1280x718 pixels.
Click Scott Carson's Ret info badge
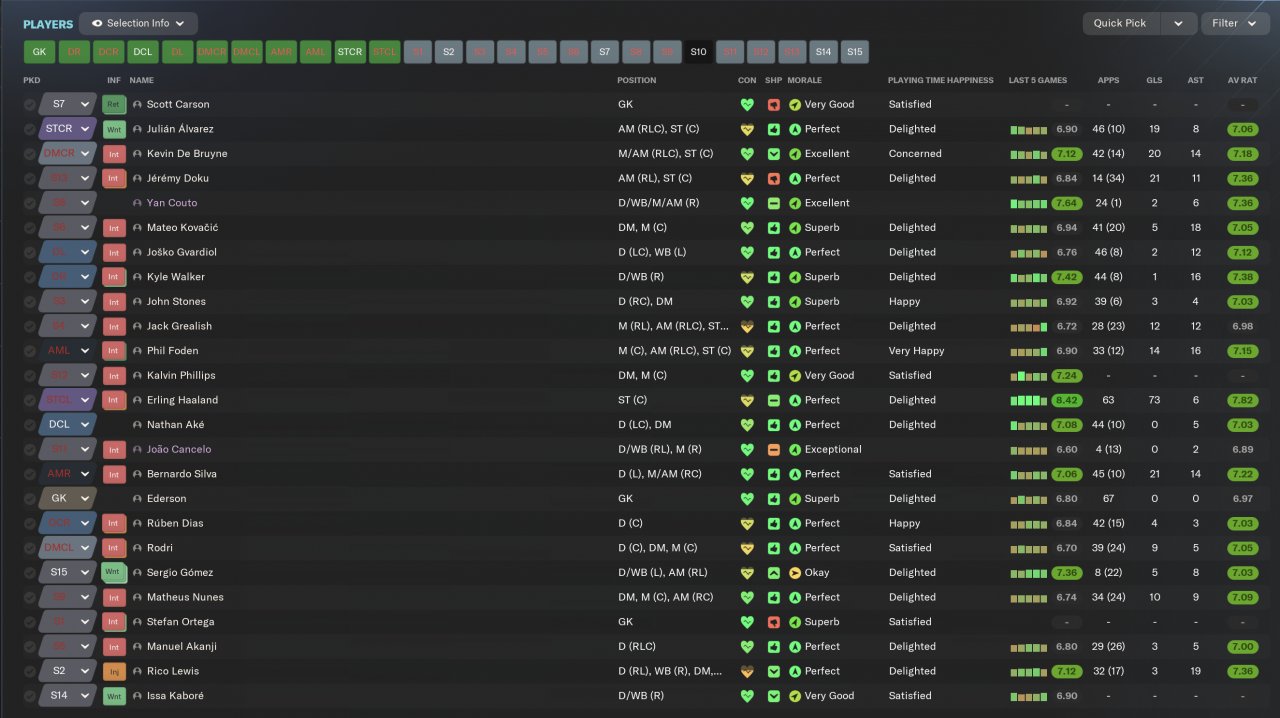tap(113, 104)
